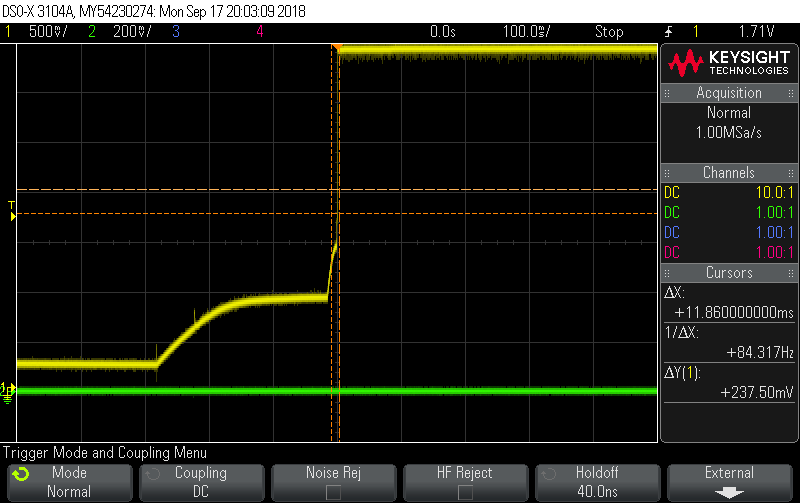800x503 pixels.
Task: Click the 1.71V trigger level
Action: [756, 32]
